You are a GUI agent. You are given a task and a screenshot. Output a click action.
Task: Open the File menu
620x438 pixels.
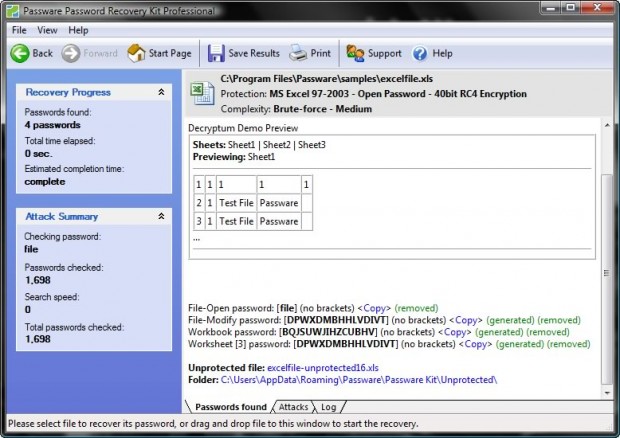coord(19,30)
